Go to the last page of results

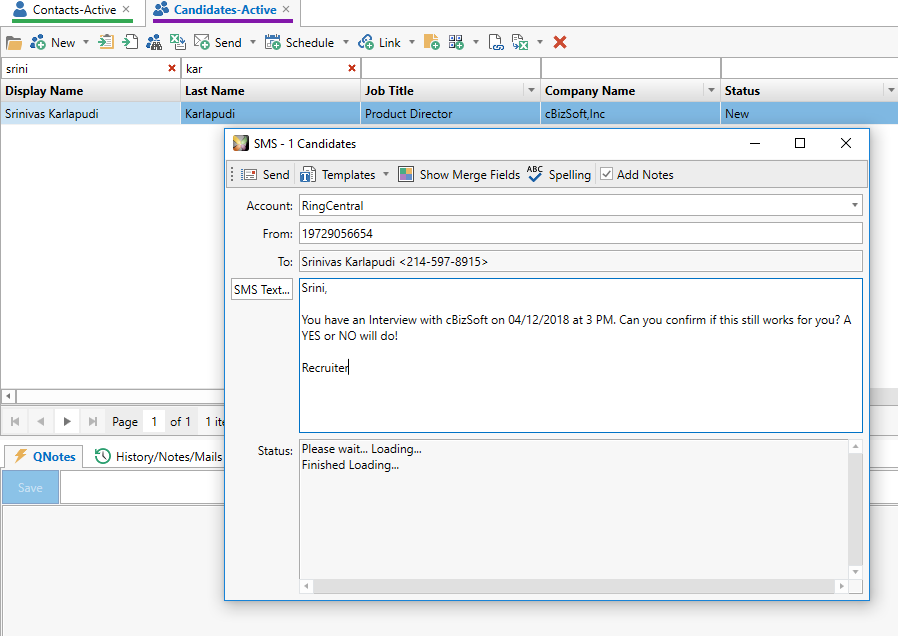pos(93,422)
